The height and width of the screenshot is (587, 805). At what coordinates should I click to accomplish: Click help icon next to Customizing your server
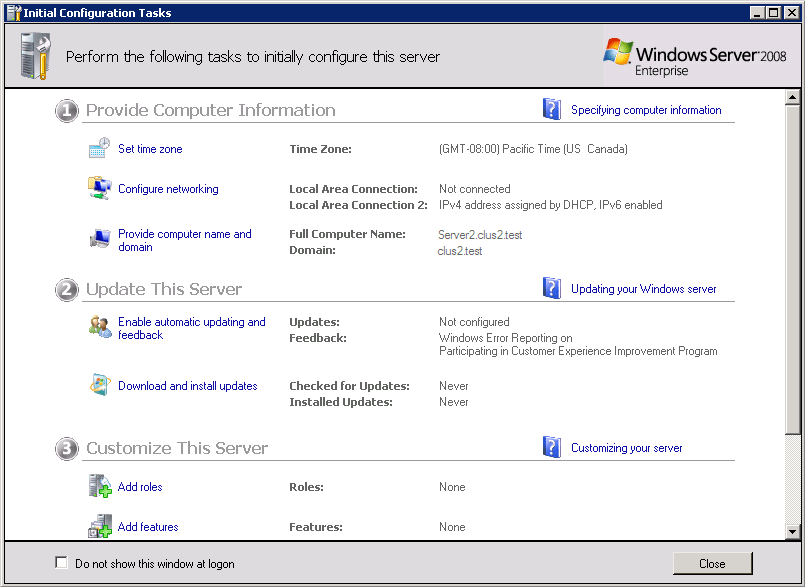click(x=551, y=447)
